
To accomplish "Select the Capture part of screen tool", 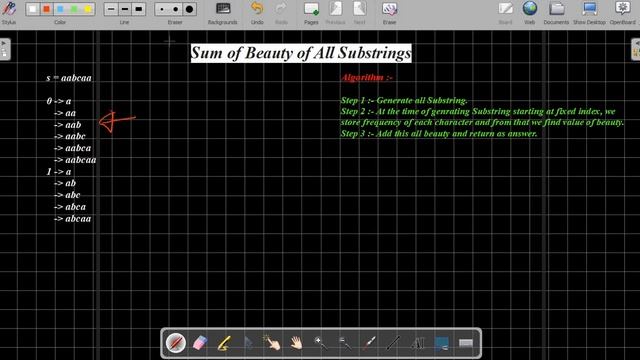I will click(442, 343).
